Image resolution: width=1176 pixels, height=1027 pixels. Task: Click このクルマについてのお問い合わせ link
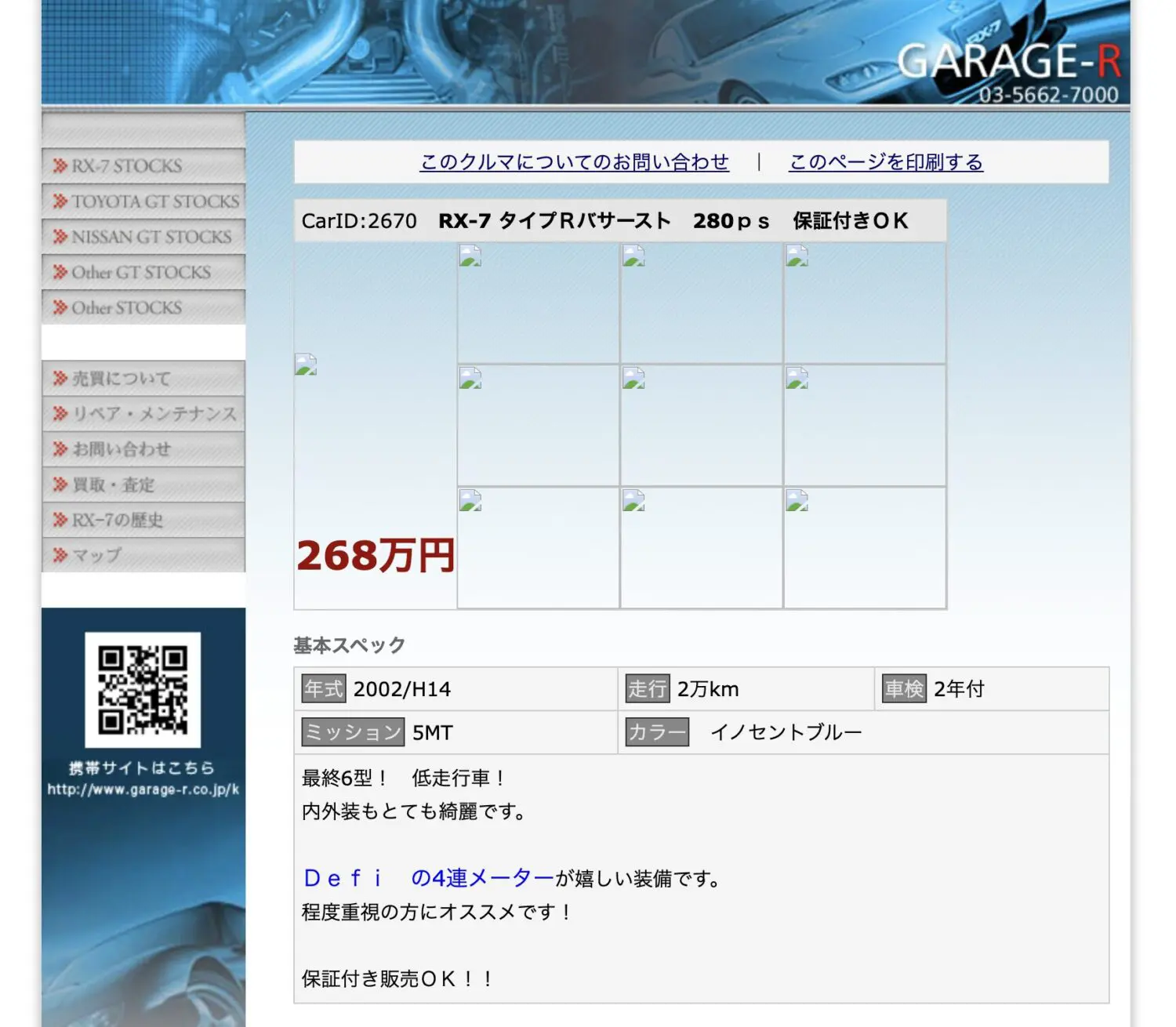pos(574,162)
